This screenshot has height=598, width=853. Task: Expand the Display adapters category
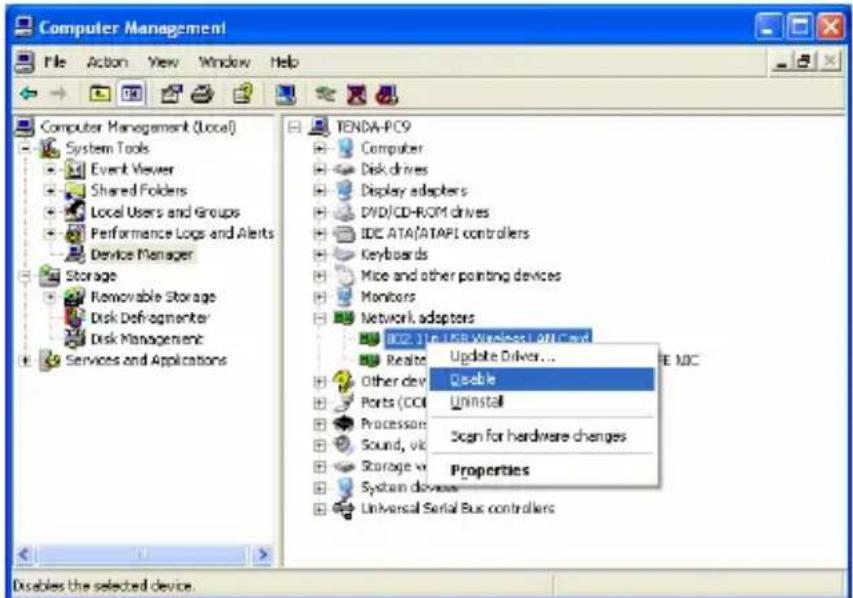click(x=320, y=191)
